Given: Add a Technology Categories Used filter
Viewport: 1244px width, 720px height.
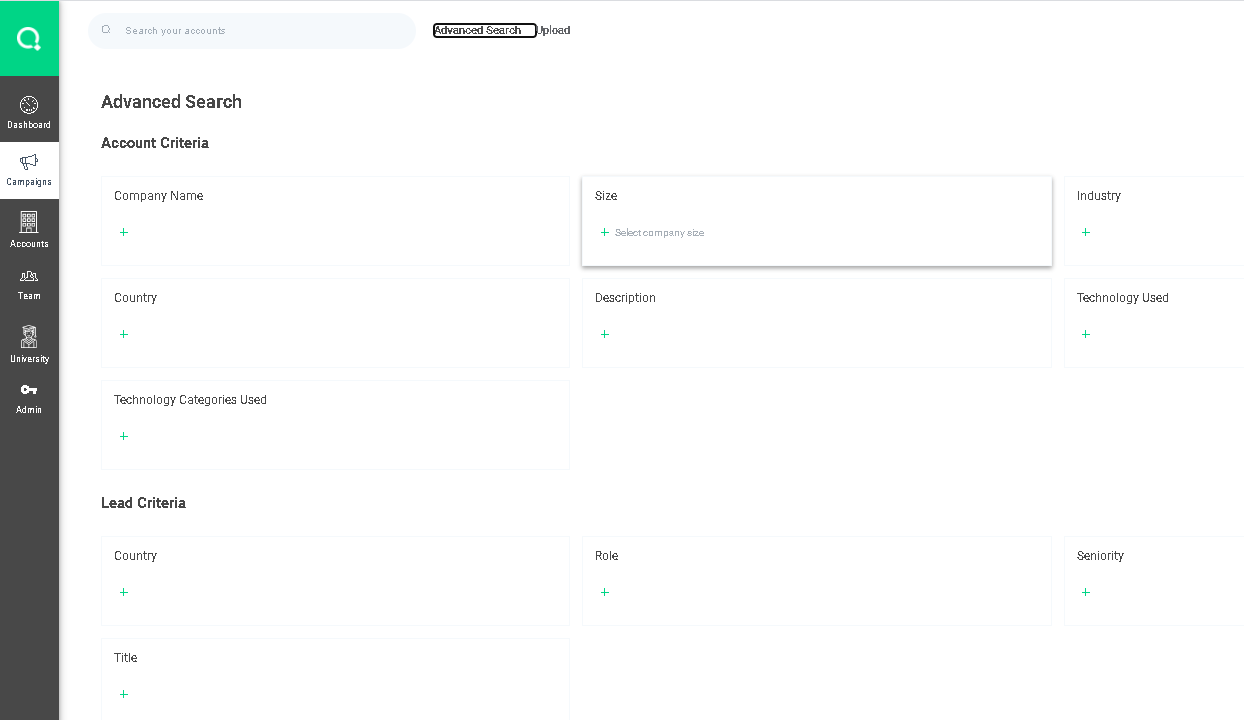Looking at the screenshot, I should [x=124, y=436].
